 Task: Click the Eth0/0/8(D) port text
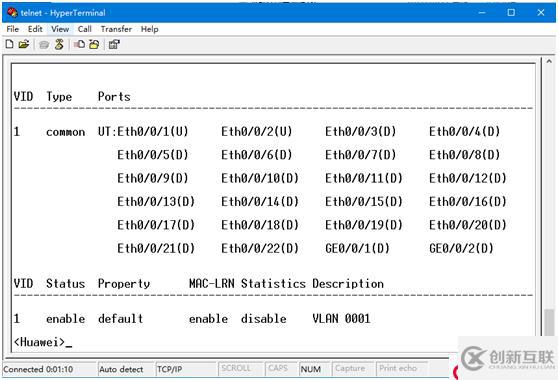[464, 155]
